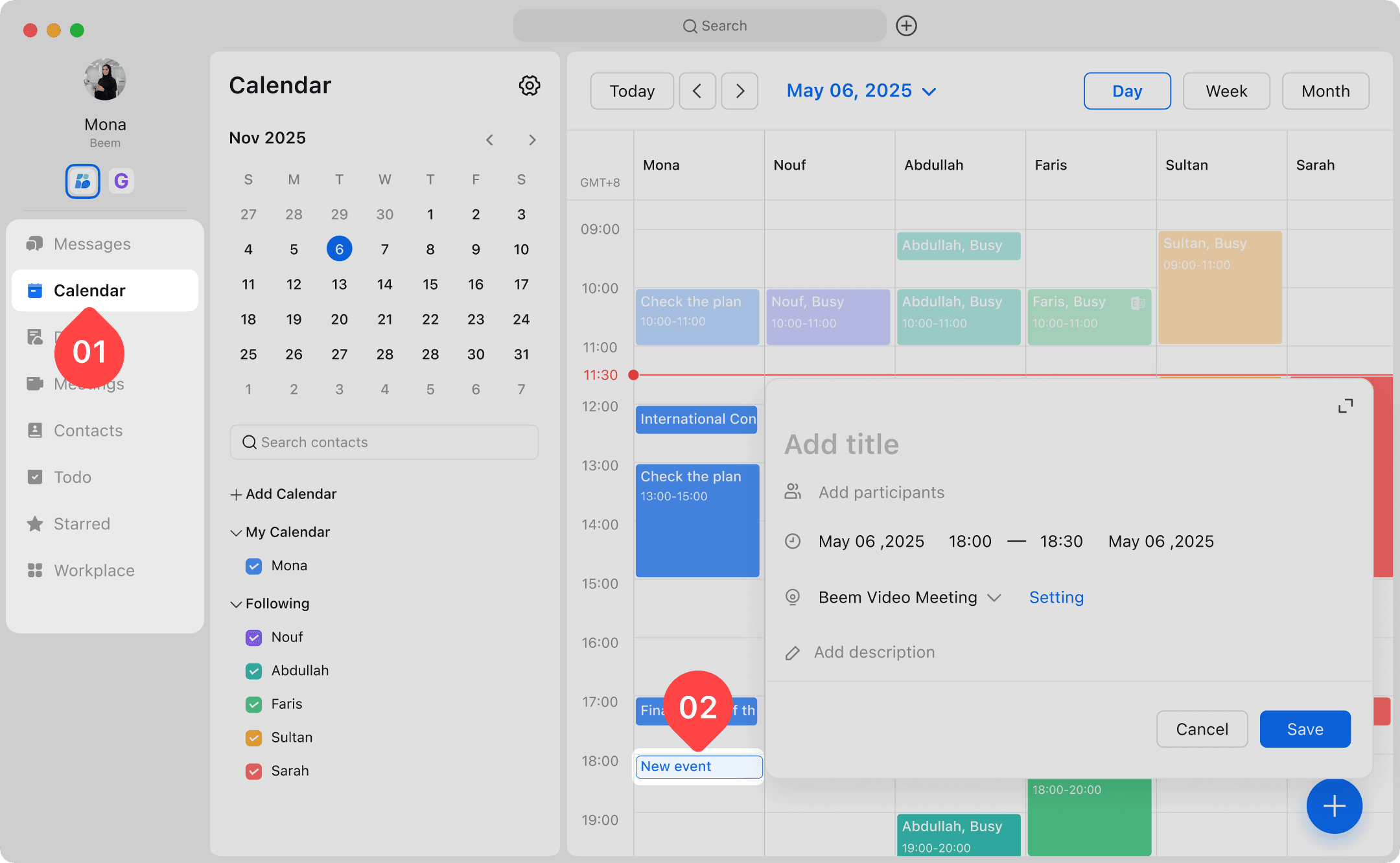The image size is (1400, 863).
Task: Collapse the Following calendar list
Action: click(x=236, y=604)
